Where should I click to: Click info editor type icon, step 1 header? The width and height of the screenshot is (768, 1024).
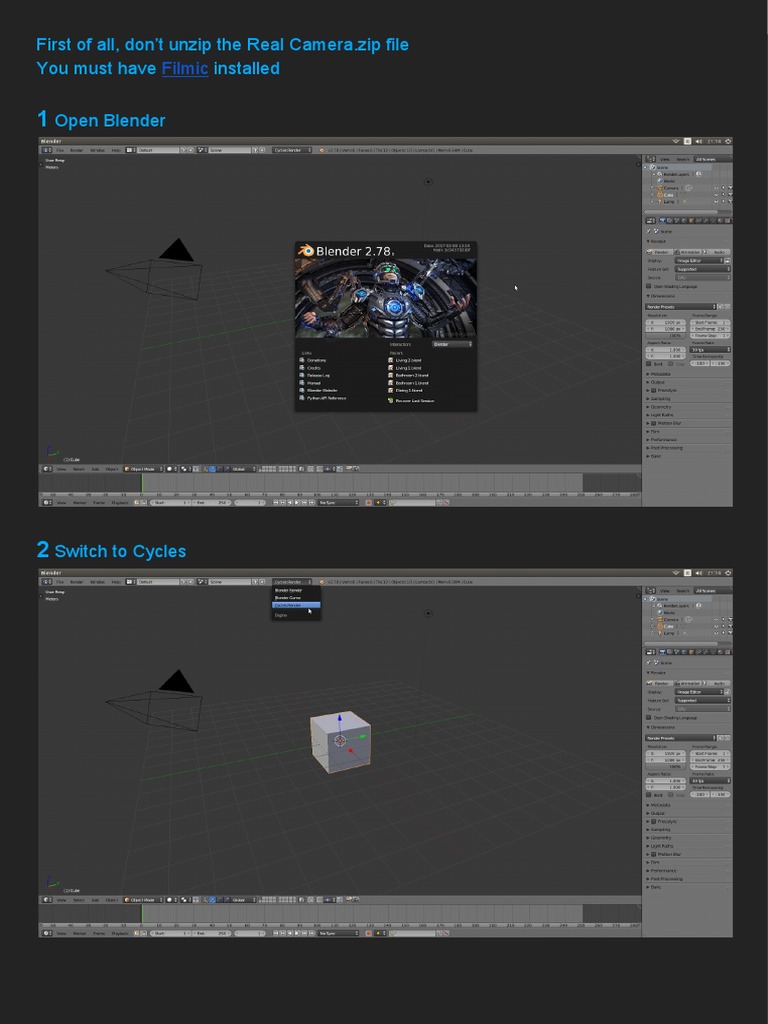pos(46,150)
